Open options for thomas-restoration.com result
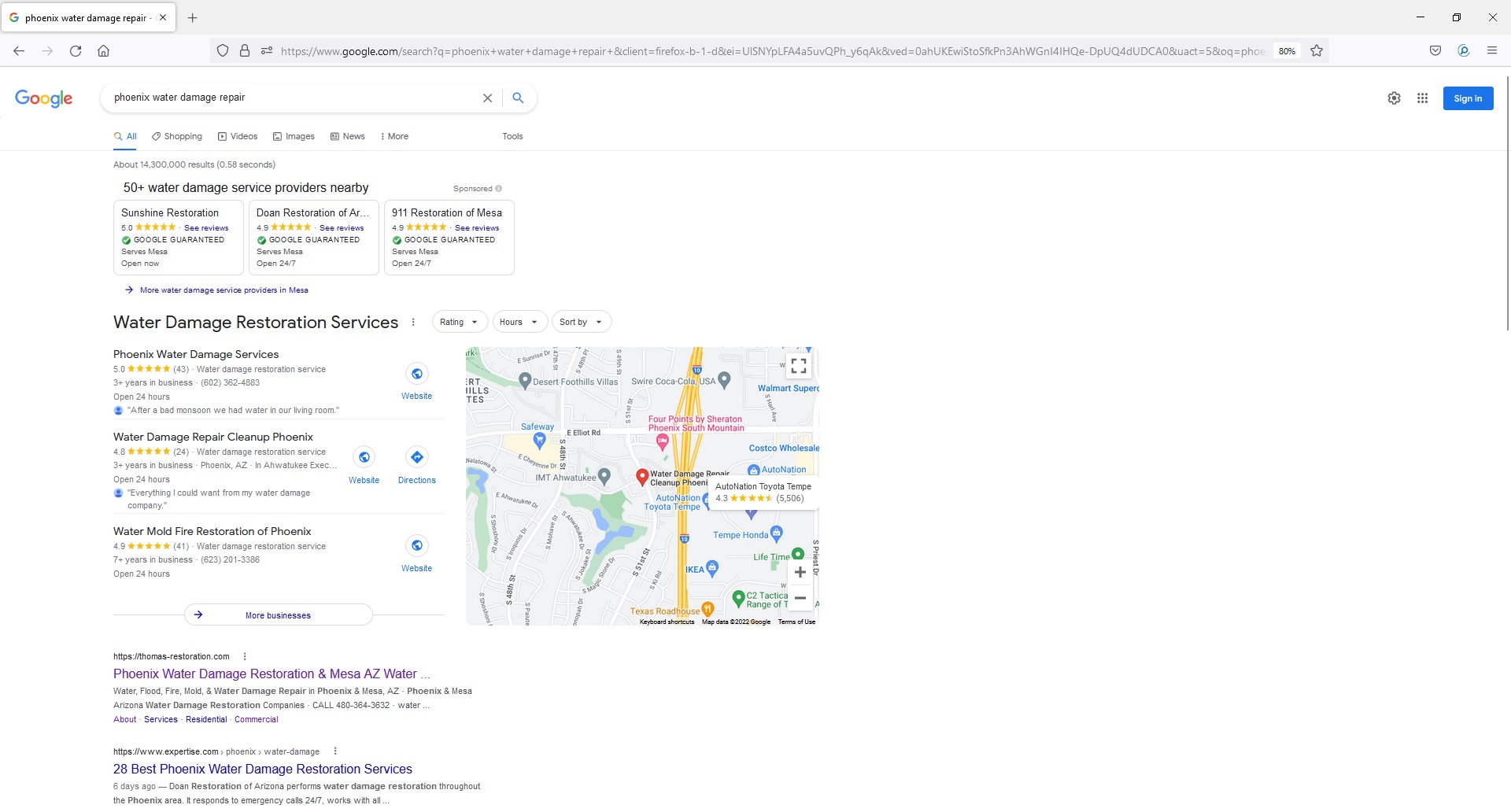The width and height of the screenshot is (1511, 812). click(245, 656)
